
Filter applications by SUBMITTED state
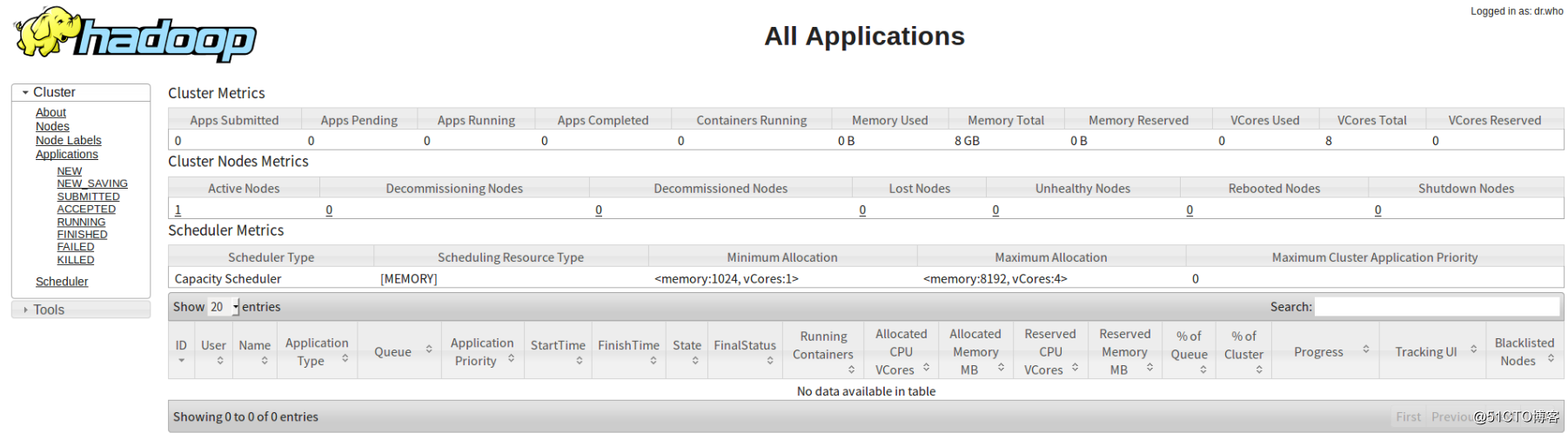click(x=89, y=197)
